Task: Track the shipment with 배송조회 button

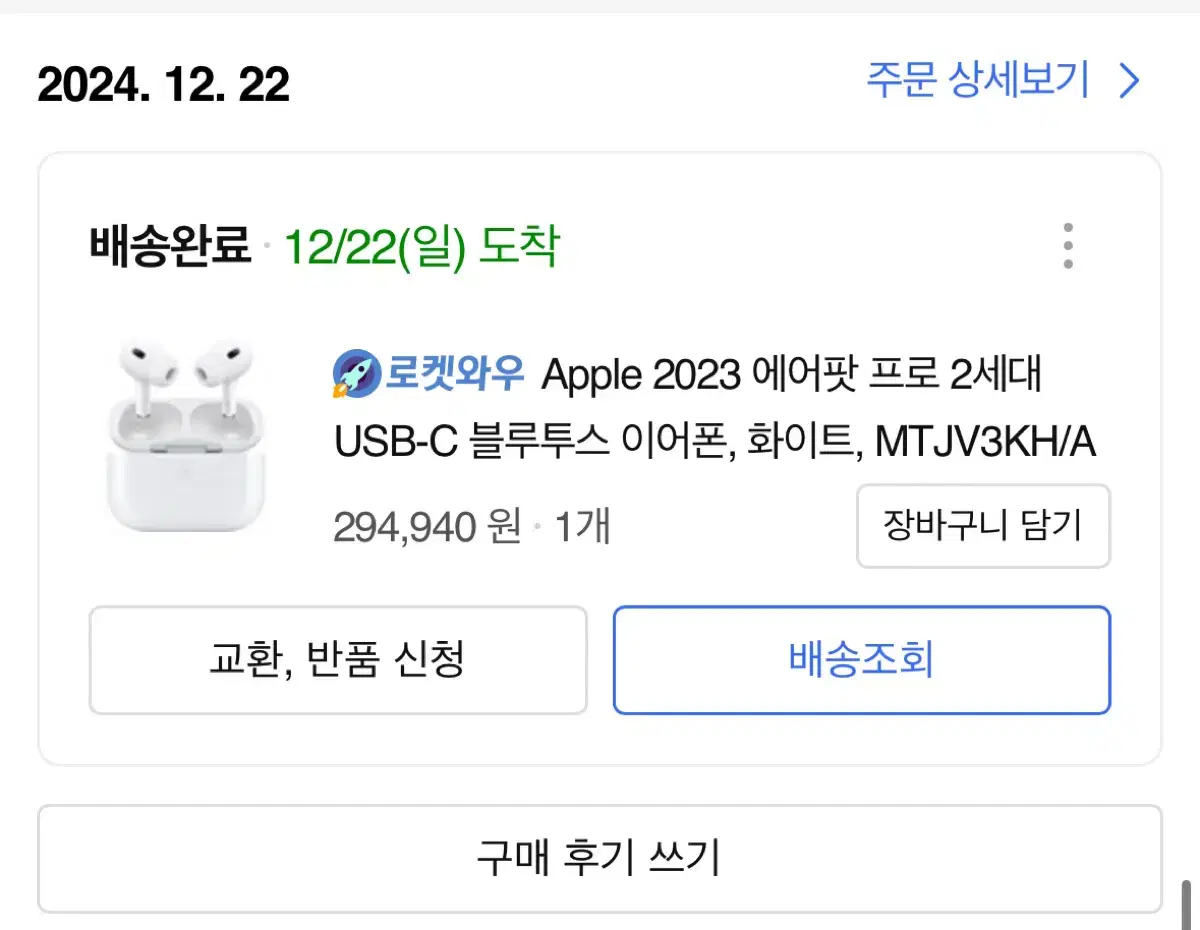Action: 862,660
